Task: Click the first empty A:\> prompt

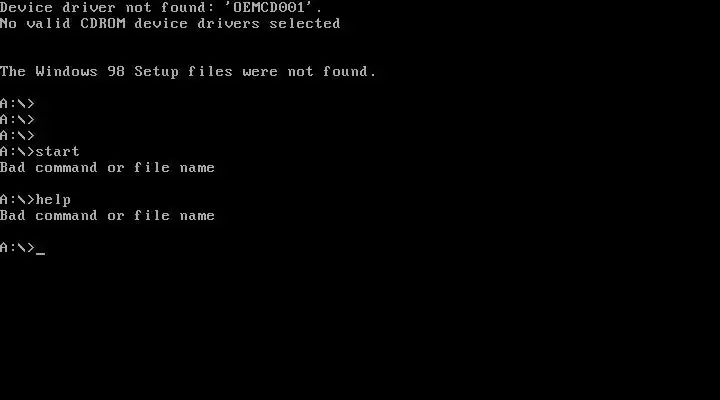Action: pyautogui.click(x=17, y=104)
